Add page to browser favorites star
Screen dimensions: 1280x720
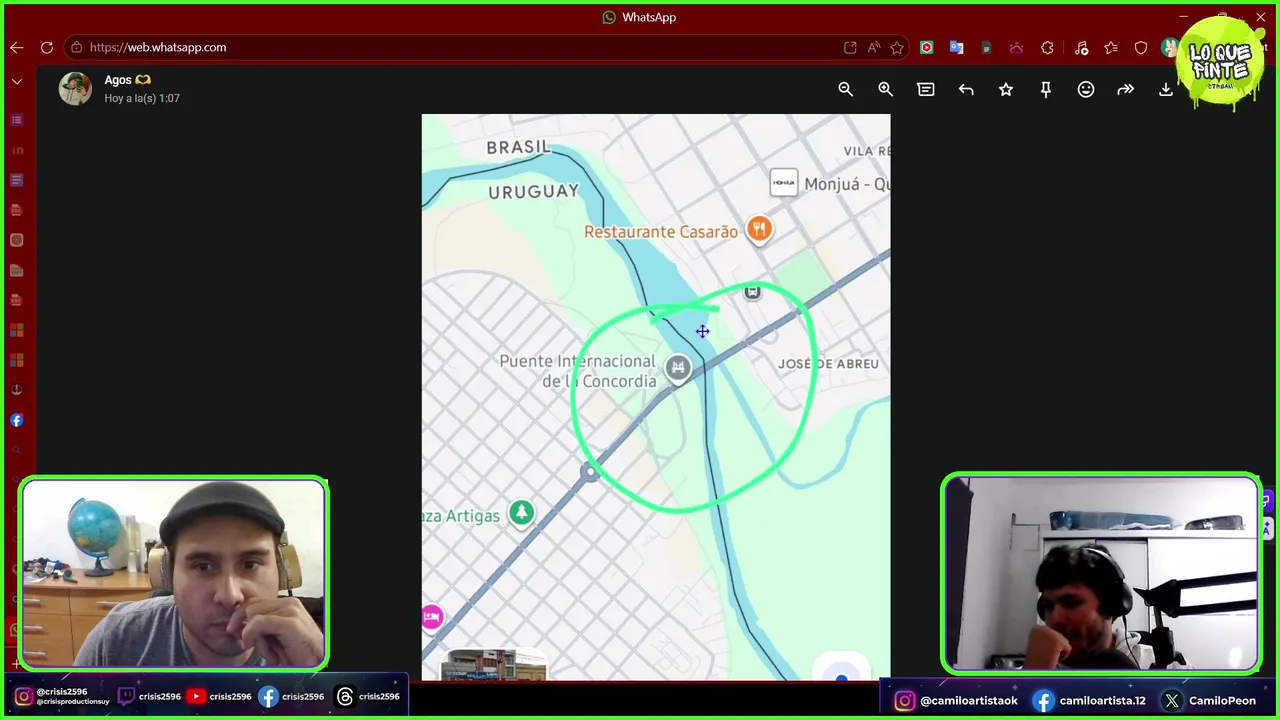pyautogui.click(x=898, y=47)
